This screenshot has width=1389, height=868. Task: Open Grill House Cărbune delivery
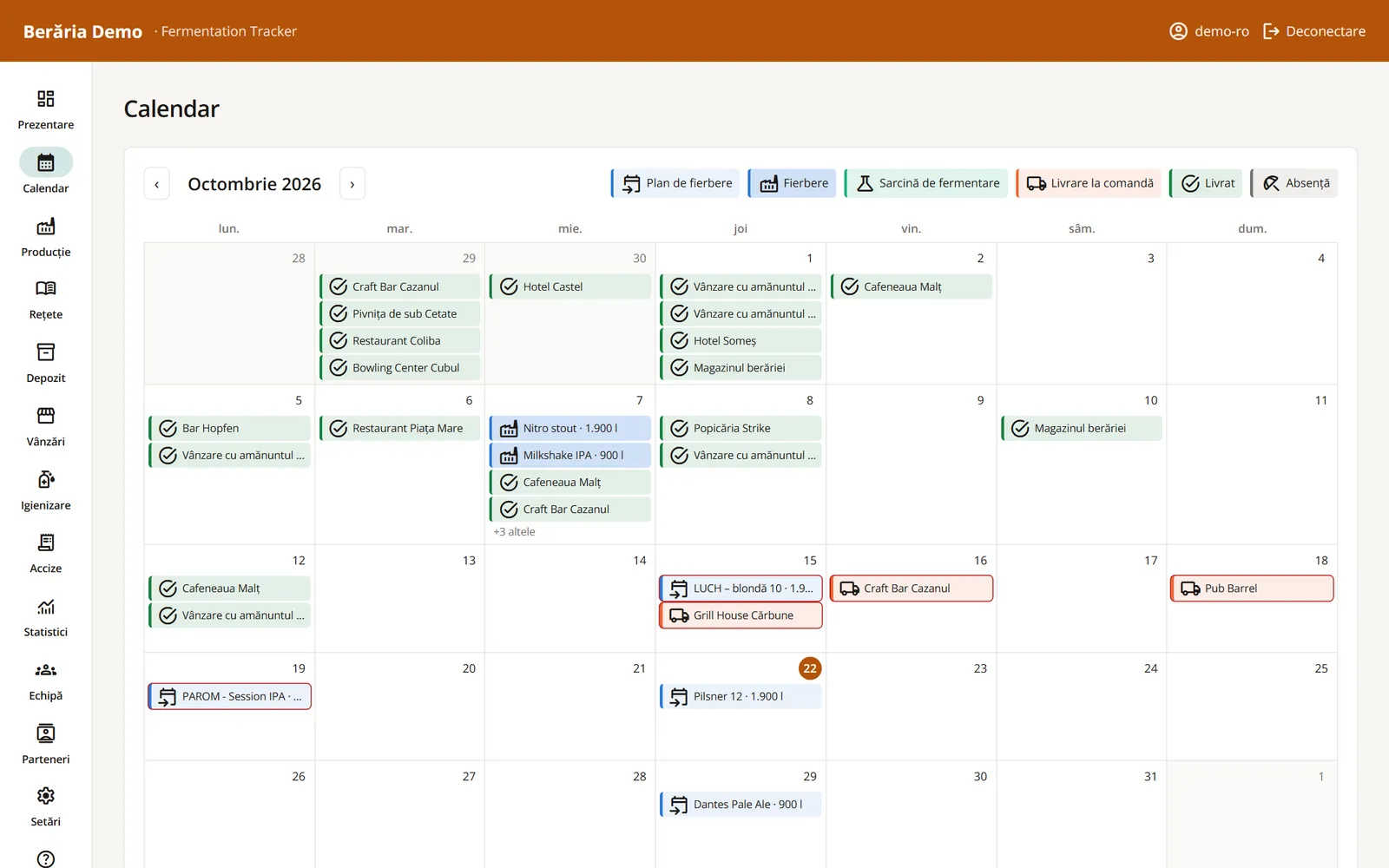(741, 615)
